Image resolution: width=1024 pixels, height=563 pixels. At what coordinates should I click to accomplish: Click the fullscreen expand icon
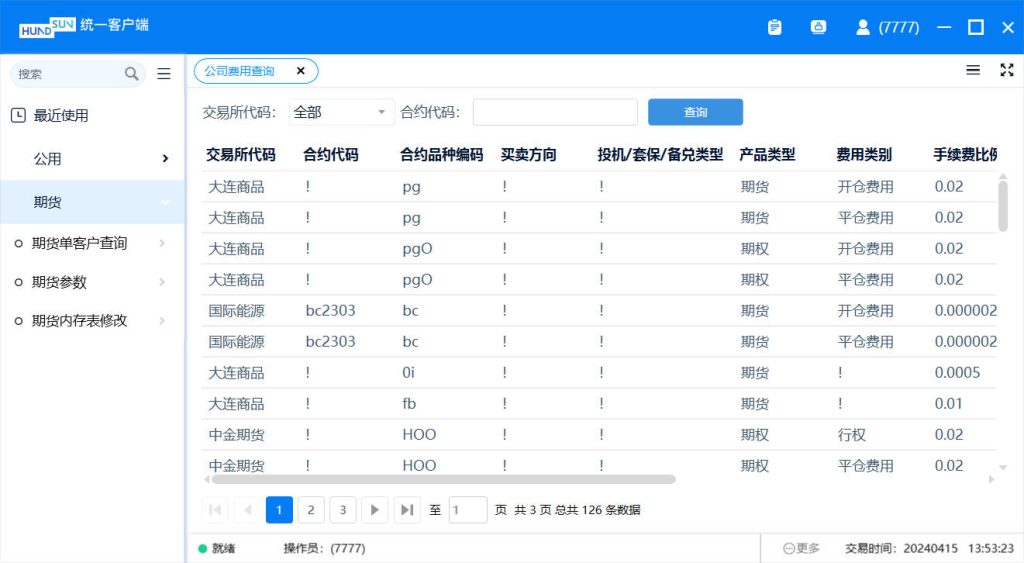pos(1007,70)
